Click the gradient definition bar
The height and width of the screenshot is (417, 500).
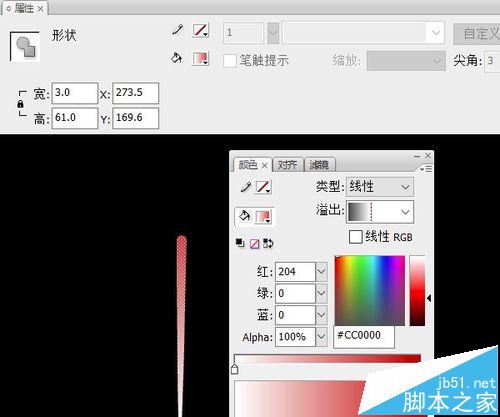[x=327, y=359]
